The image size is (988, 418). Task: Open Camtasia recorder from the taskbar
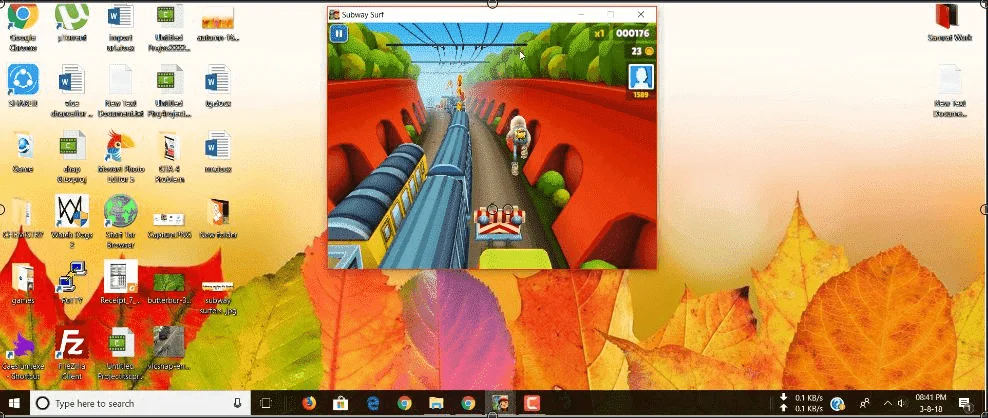532,403
